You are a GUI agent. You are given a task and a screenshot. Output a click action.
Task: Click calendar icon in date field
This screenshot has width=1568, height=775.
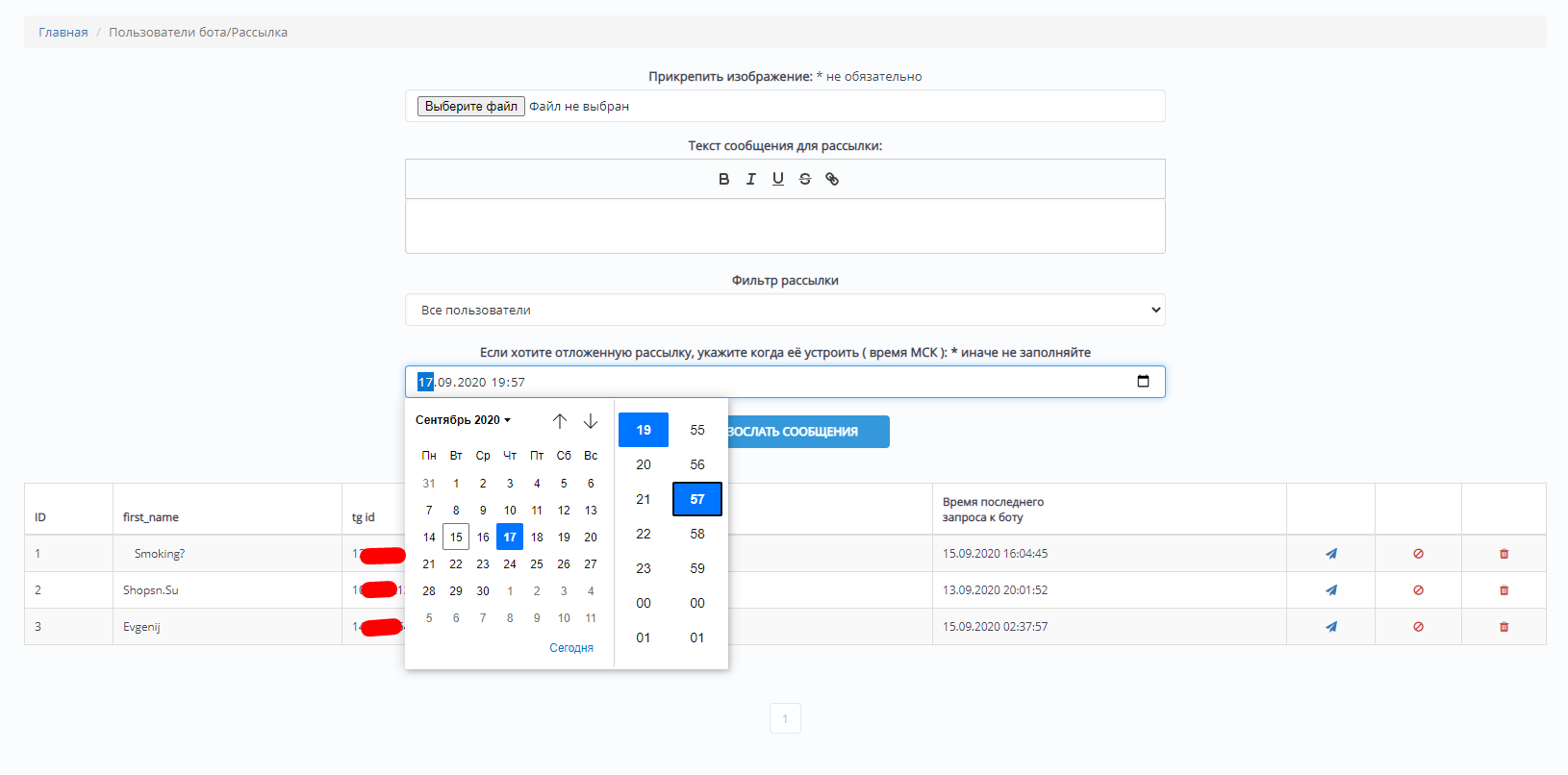pyautogui.click(x=1143, y=382)
